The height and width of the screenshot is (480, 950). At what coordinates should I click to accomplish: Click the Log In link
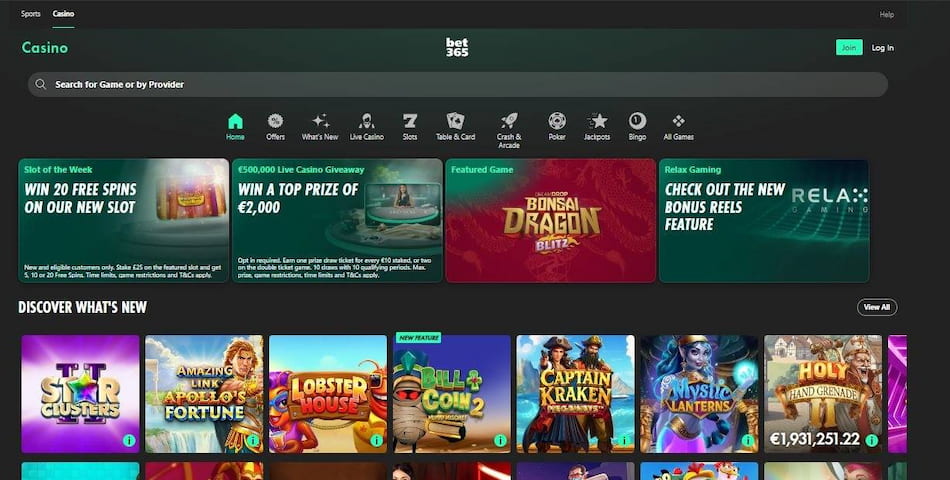(882, 48)
